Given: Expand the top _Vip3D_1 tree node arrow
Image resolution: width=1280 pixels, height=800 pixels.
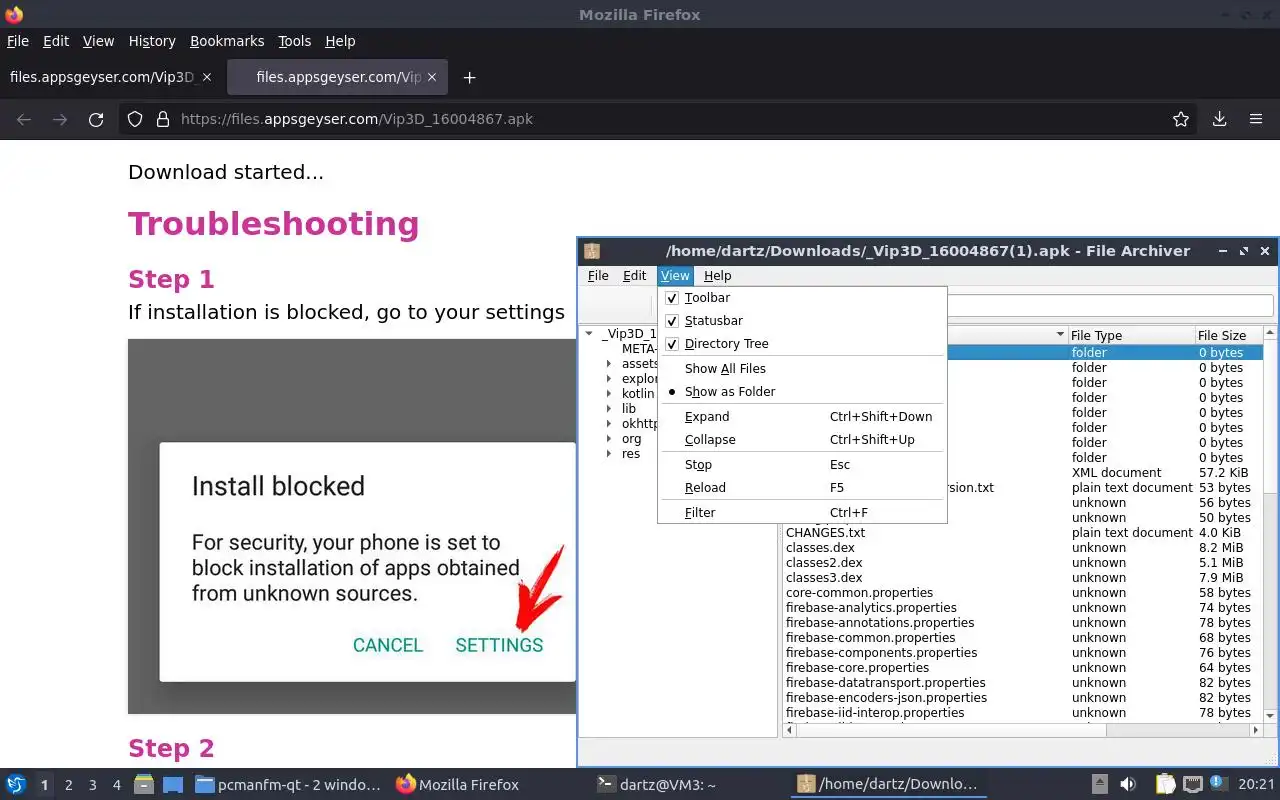Looking at the screenshot, I should point(589,334).
